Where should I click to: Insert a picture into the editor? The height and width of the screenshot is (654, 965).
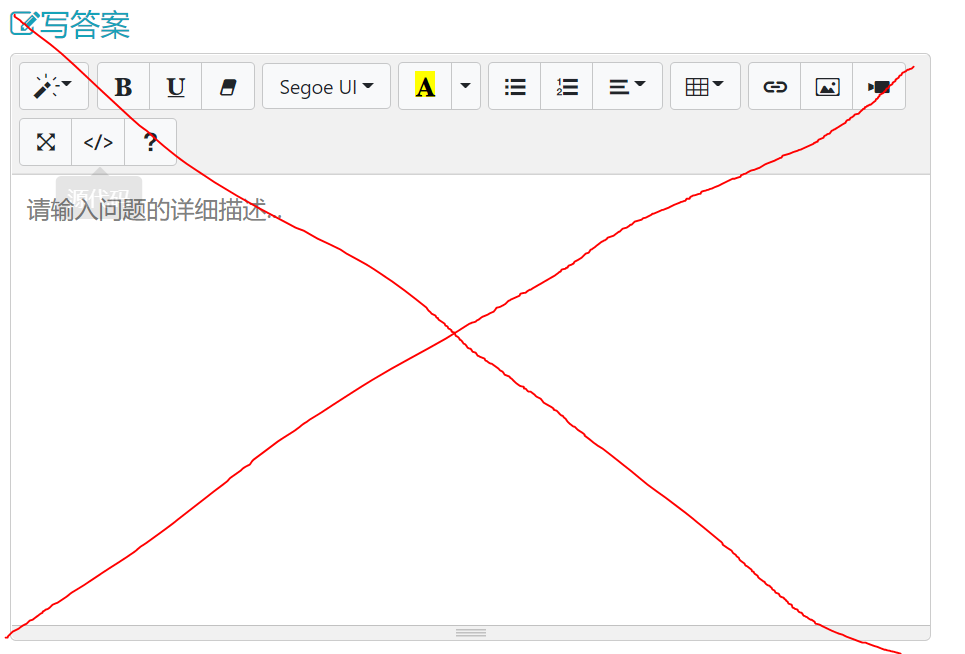coord(827,86)
